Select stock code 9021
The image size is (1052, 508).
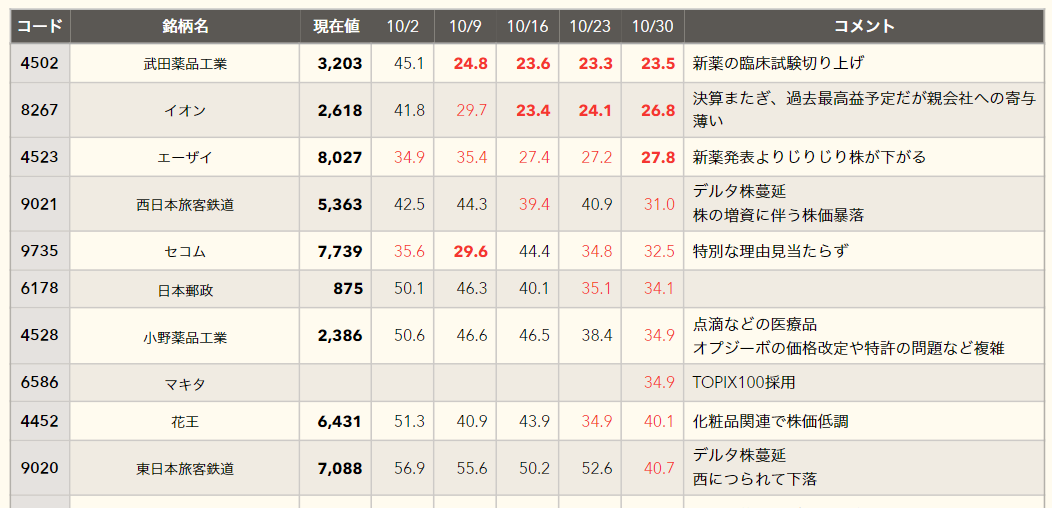[x=40, y=204]
